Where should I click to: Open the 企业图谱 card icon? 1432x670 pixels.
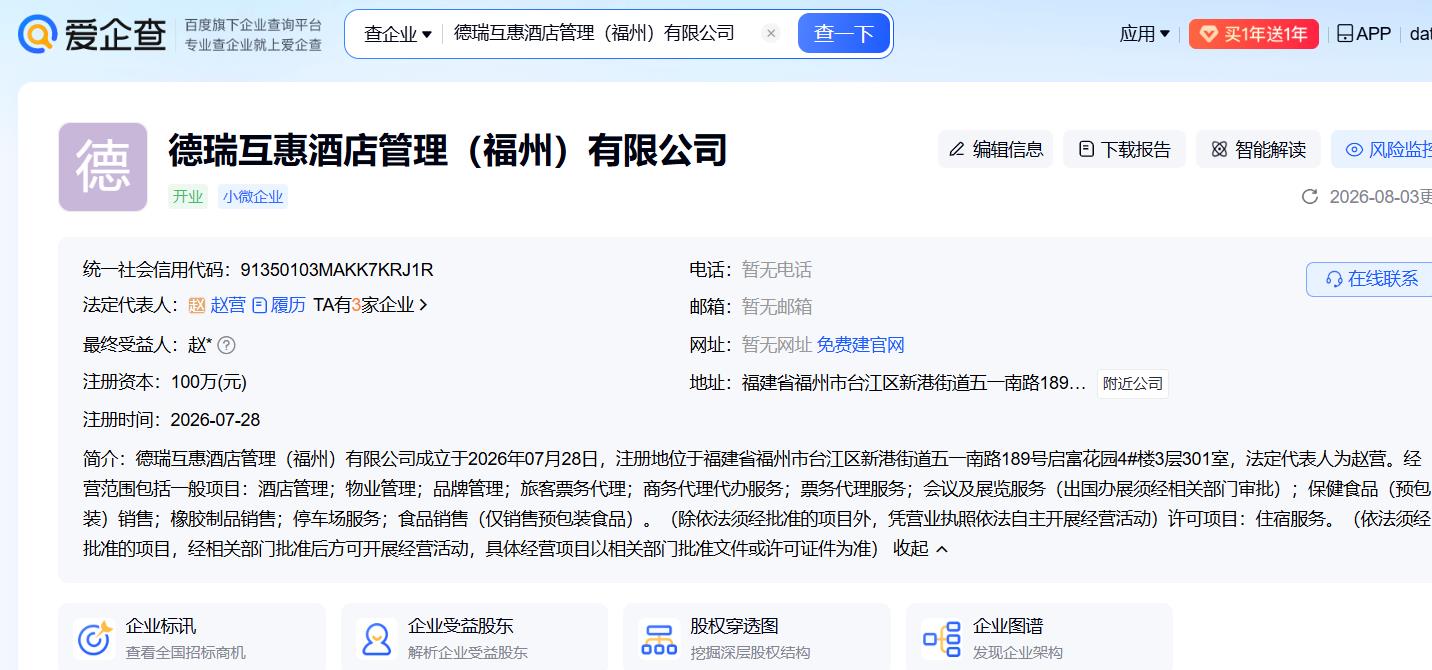[942, 639]
